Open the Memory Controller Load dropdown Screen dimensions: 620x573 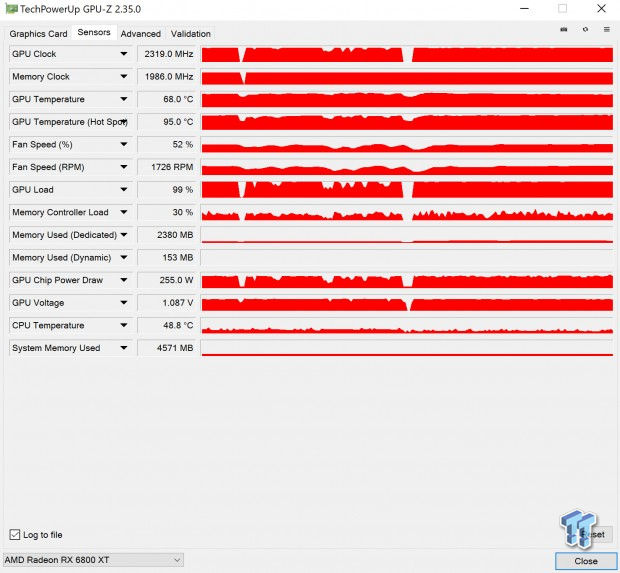pos(124,212)
